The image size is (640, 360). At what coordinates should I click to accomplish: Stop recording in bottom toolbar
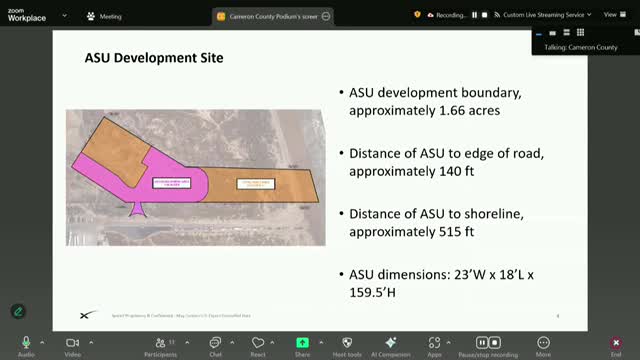point(495,342)
